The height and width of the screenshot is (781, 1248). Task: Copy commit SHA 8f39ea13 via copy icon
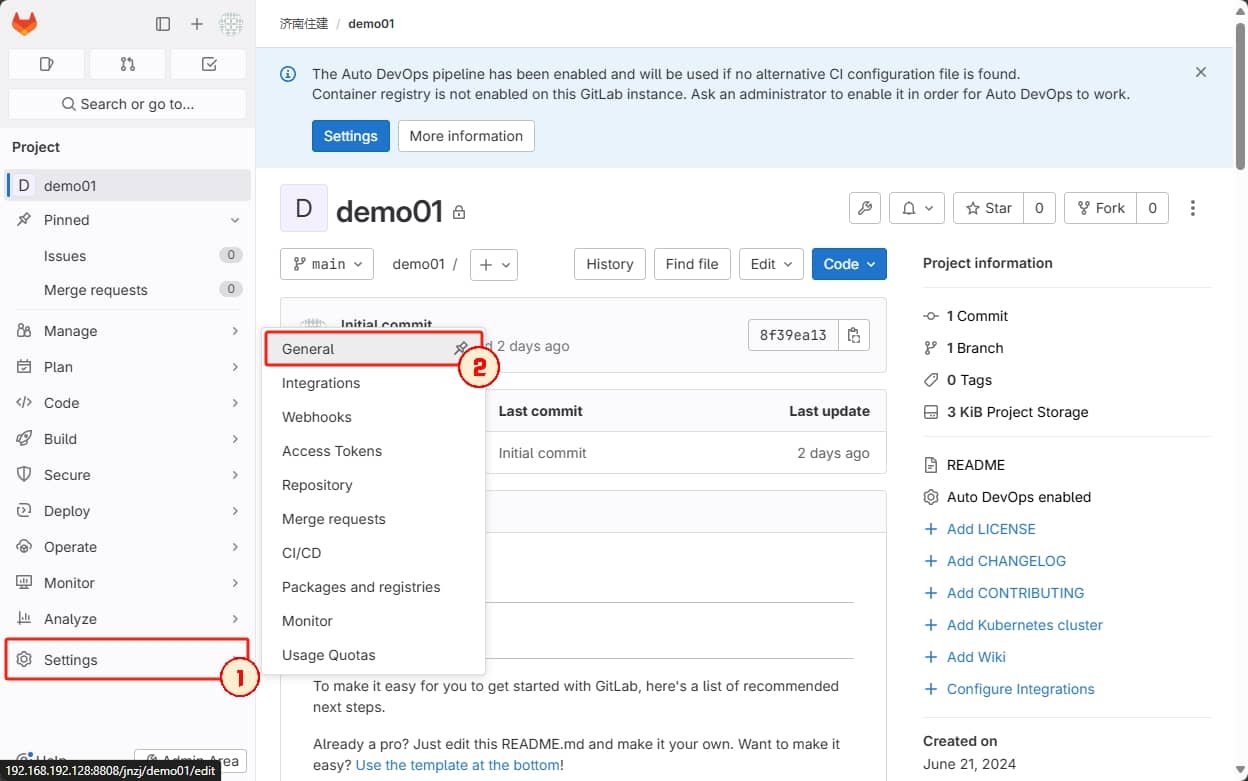pyautogui.click(x=855, y=335)
